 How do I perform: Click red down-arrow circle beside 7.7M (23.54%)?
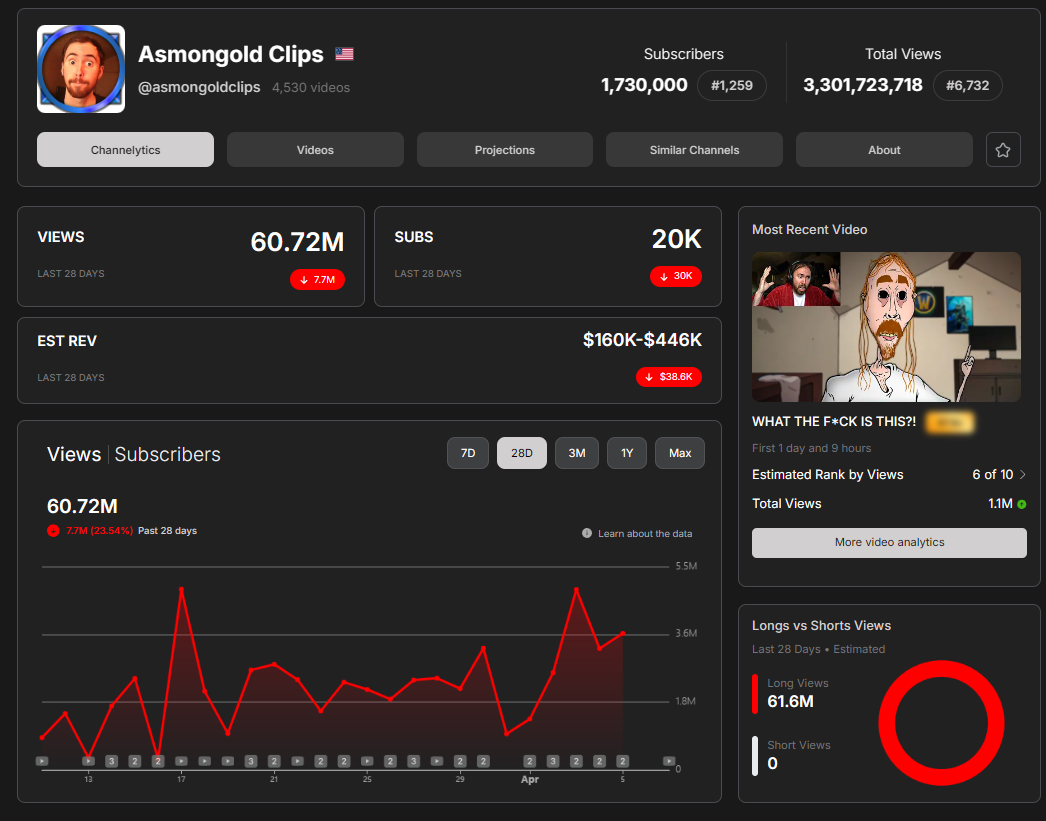click(53, 531)
